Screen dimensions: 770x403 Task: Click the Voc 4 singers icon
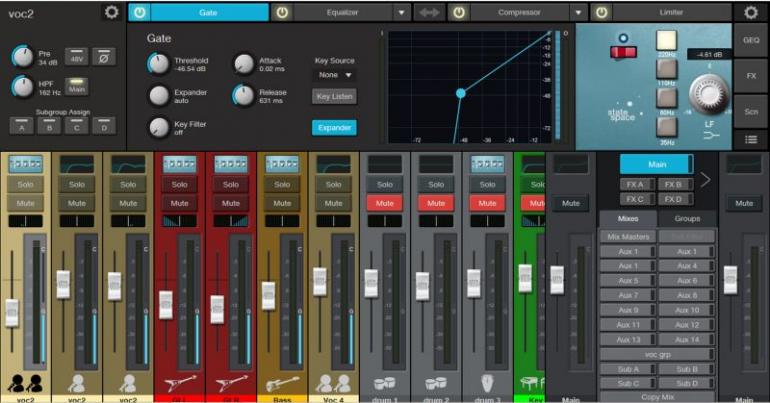pyautogui.click(x=333, y=383)
